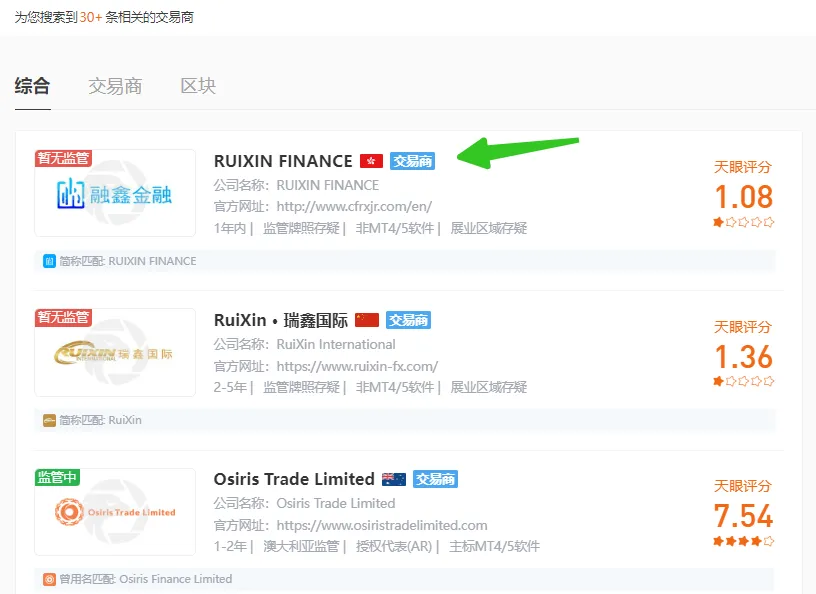
Task: Click the China flag icon
Action: pyautogui.click(x=367, y=320)
